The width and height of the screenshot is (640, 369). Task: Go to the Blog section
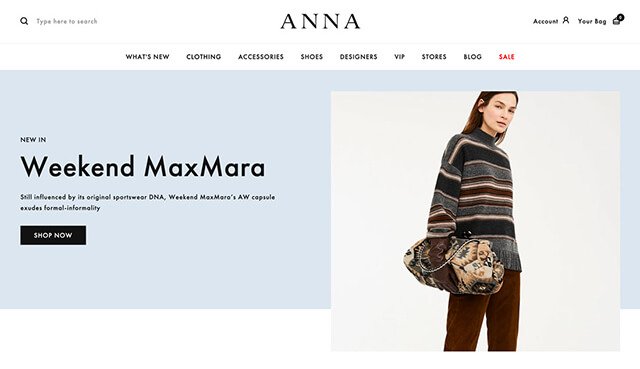(x=473, y=57)
